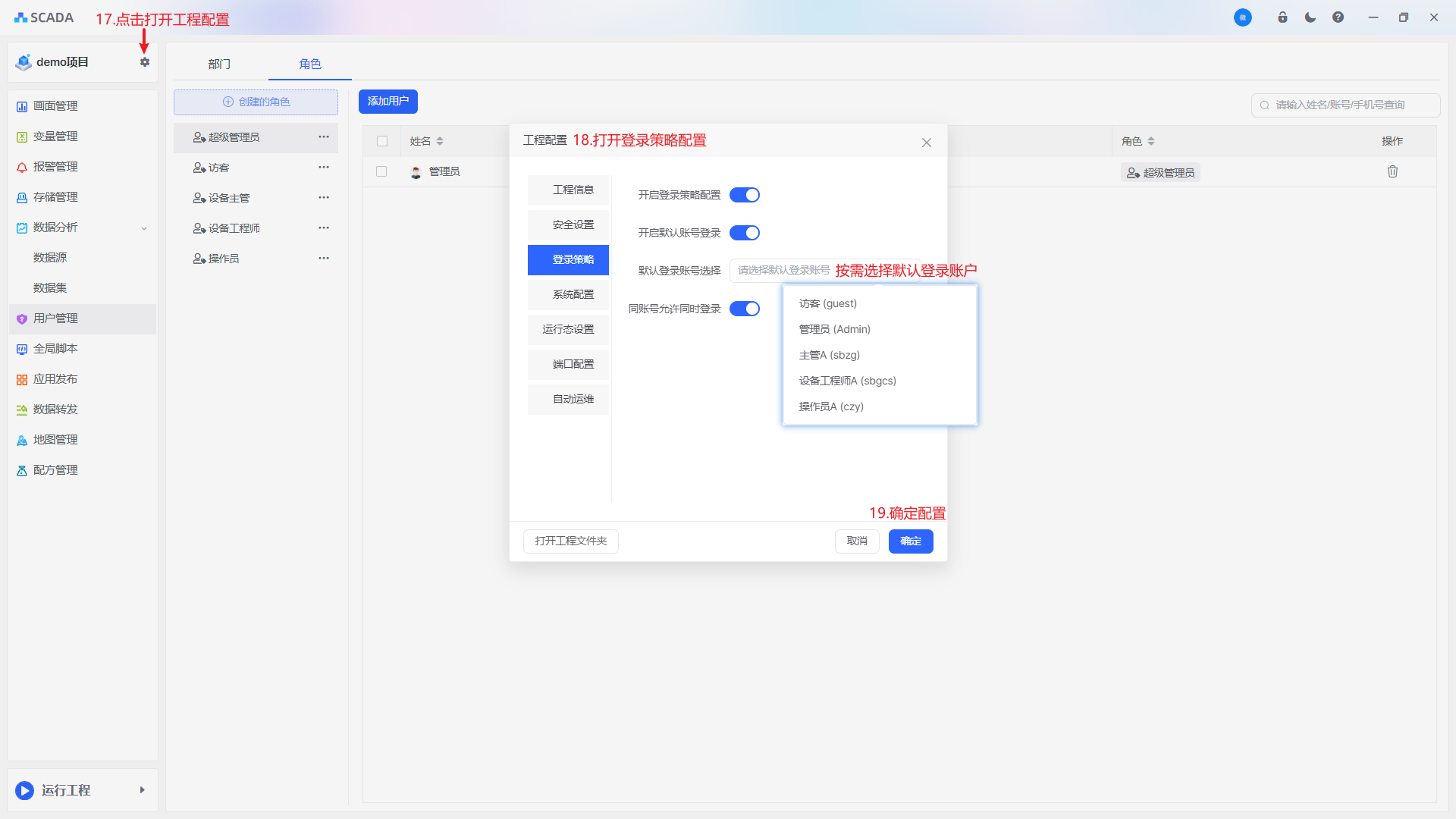Open project settings gear next to demo项目
Viewport: 1456px width, 819px height.
[x=145, y=62]
